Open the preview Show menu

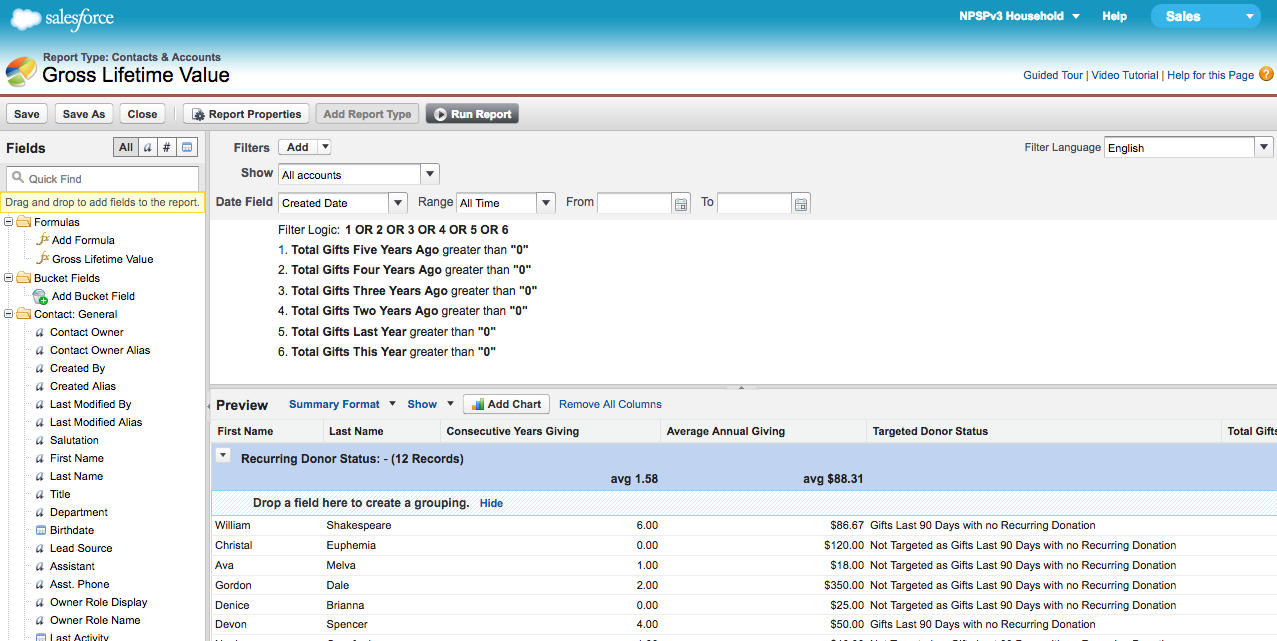point(430,404)
